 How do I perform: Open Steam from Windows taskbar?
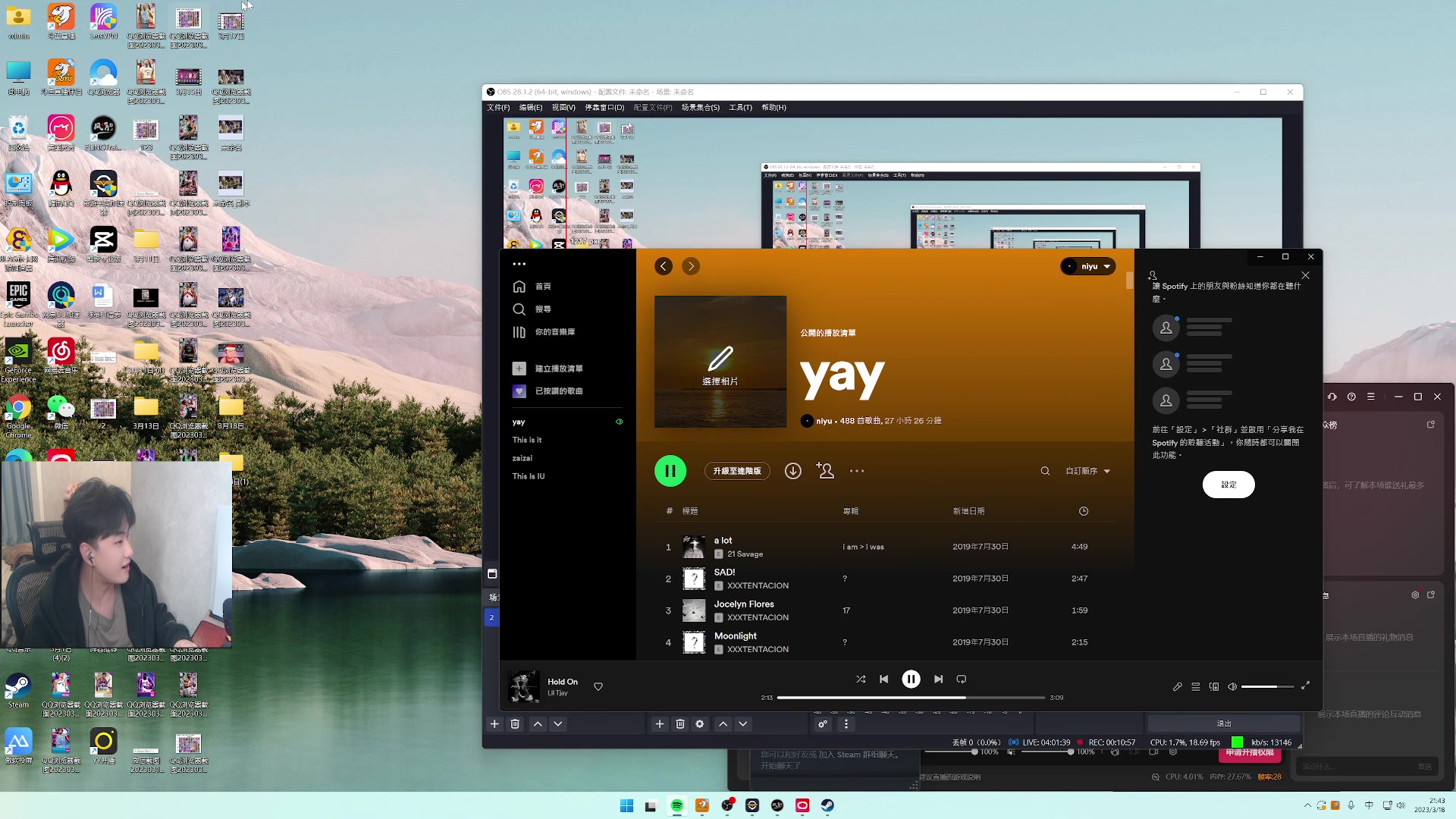point(827,805)
